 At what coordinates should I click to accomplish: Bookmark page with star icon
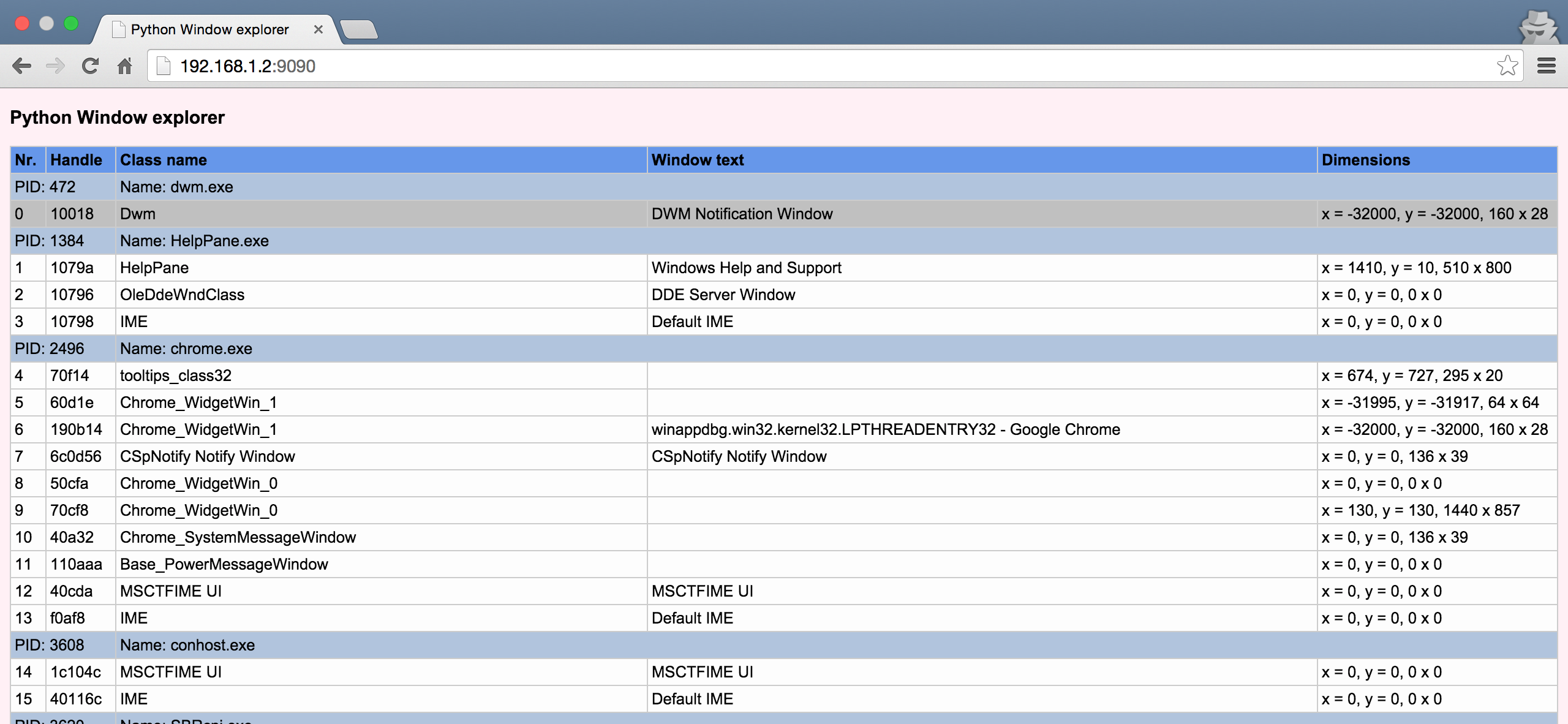click(1507, 66)
